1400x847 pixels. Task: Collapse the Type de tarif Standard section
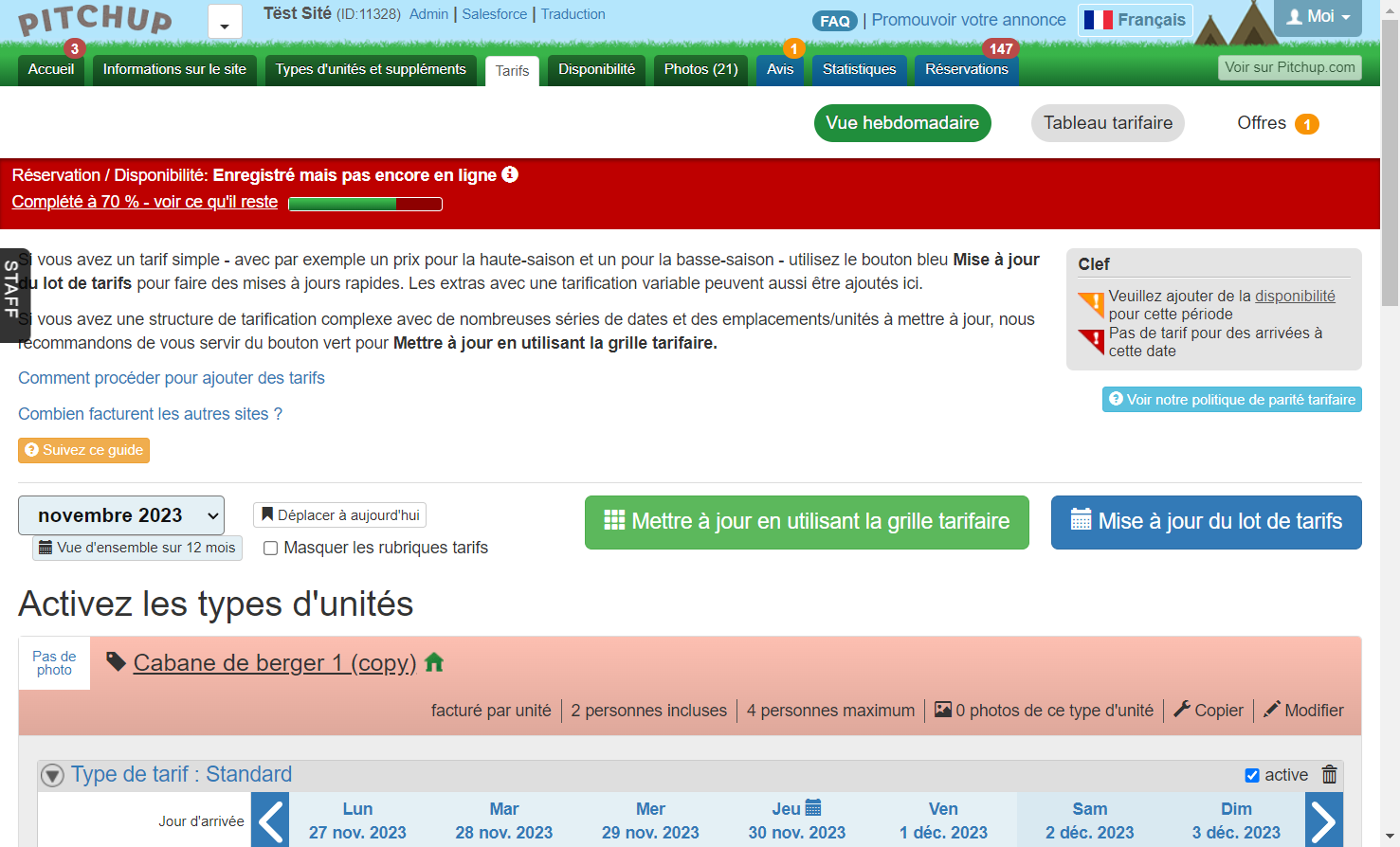click(52, 775)
